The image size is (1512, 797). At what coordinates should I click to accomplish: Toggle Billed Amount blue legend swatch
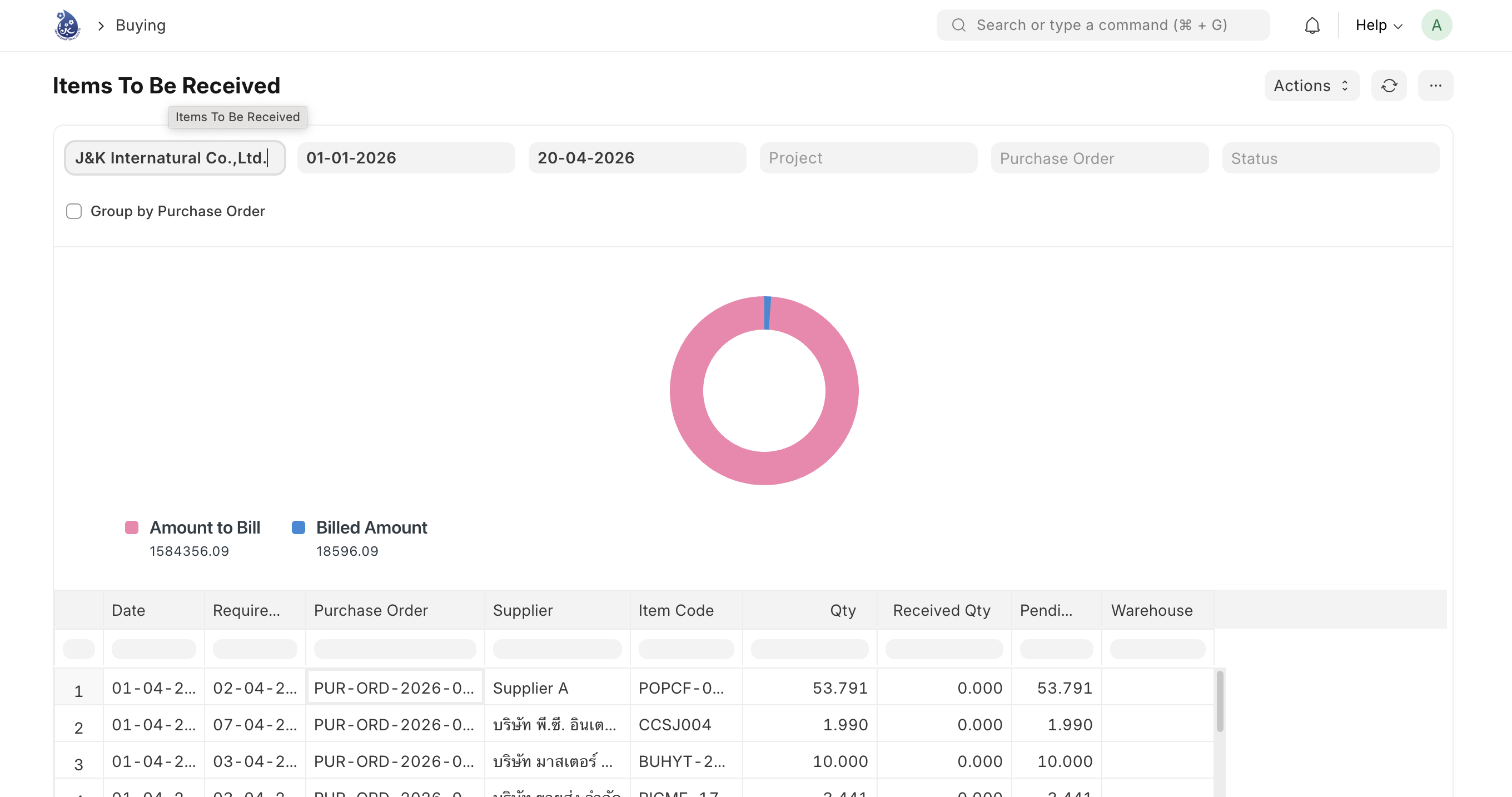(298, 527)
